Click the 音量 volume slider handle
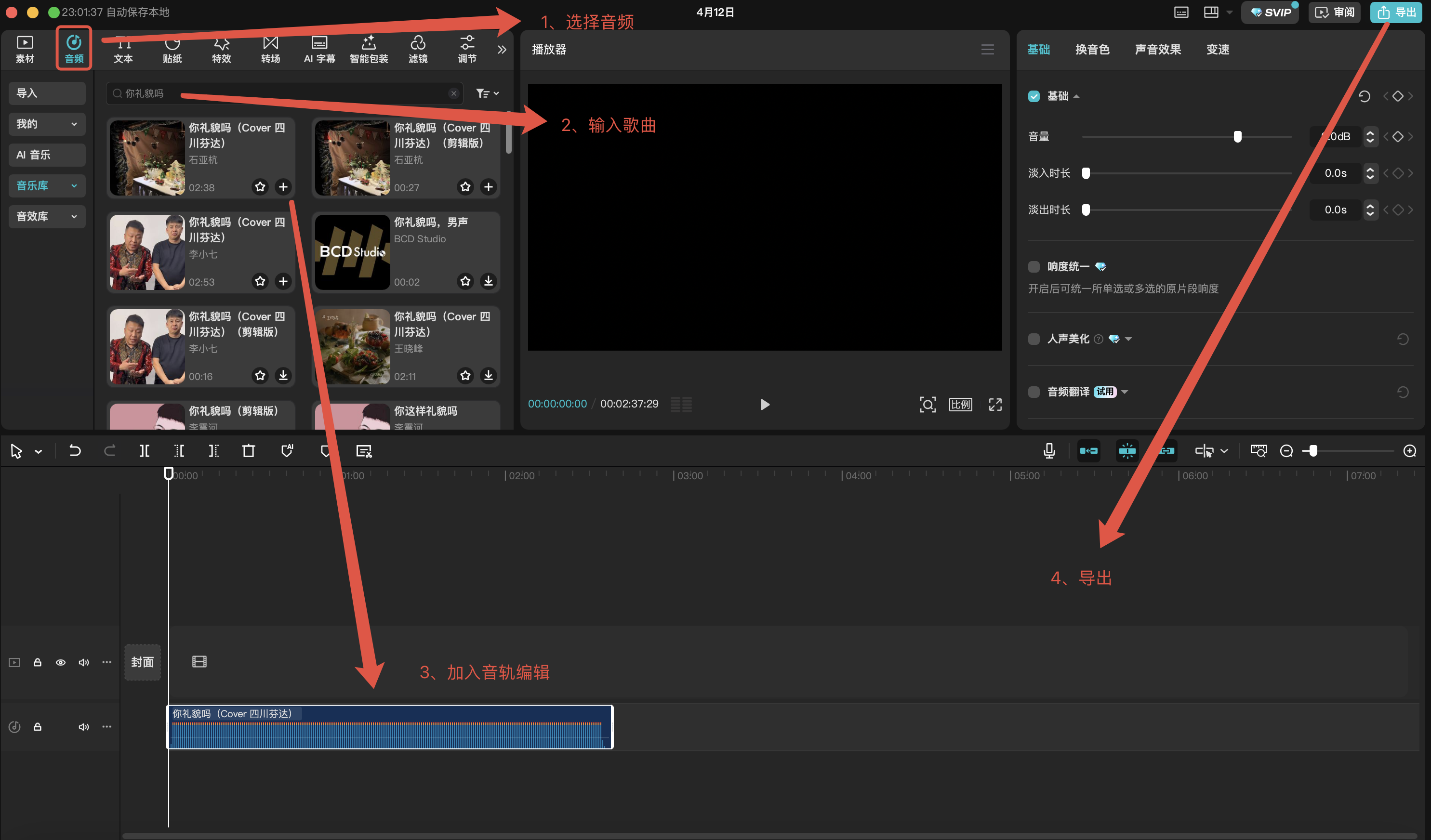This screenshot has width=1431, height=840. (x=1237, y=137)
